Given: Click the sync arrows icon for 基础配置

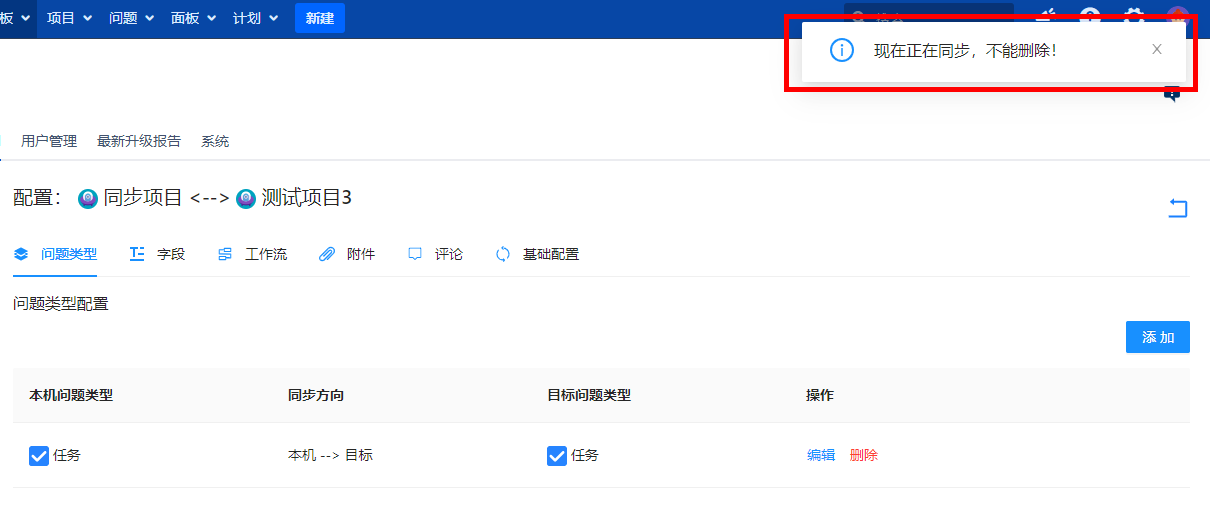Looking at the screenshot, I should 503,254.
